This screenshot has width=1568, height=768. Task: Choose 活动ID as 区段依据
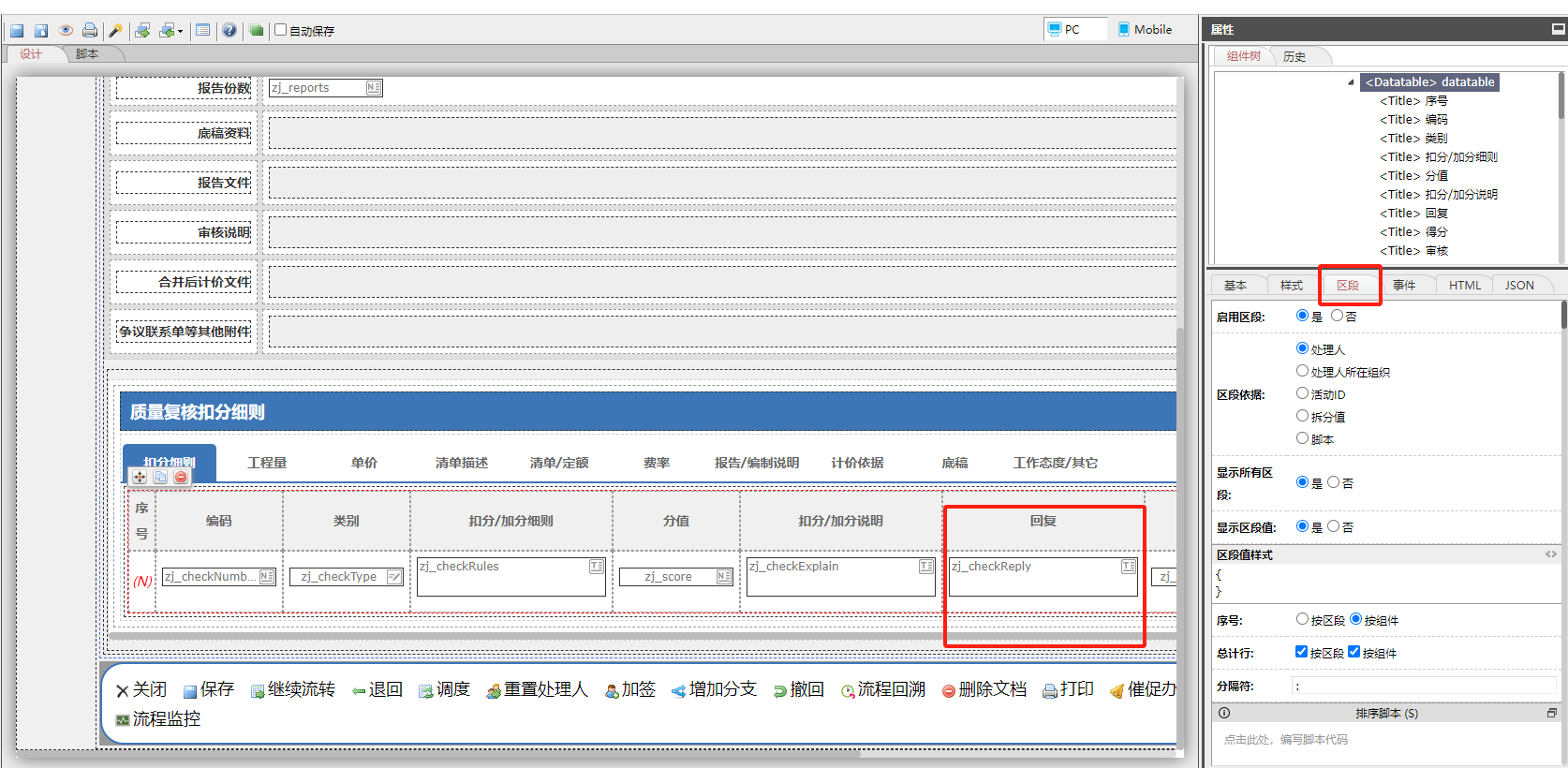[x=1302, y=393]
